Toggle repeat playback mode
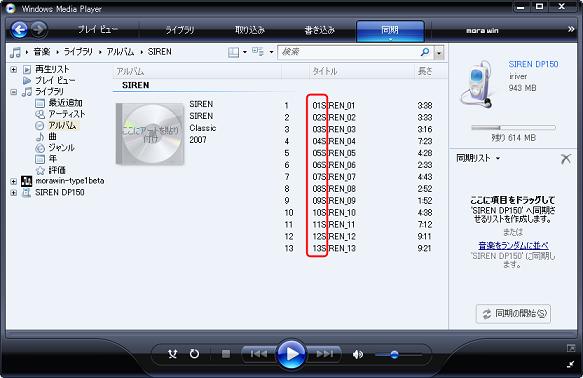This screenshot has height=378, width=583. pyautogui.click(x=194, y=354)
